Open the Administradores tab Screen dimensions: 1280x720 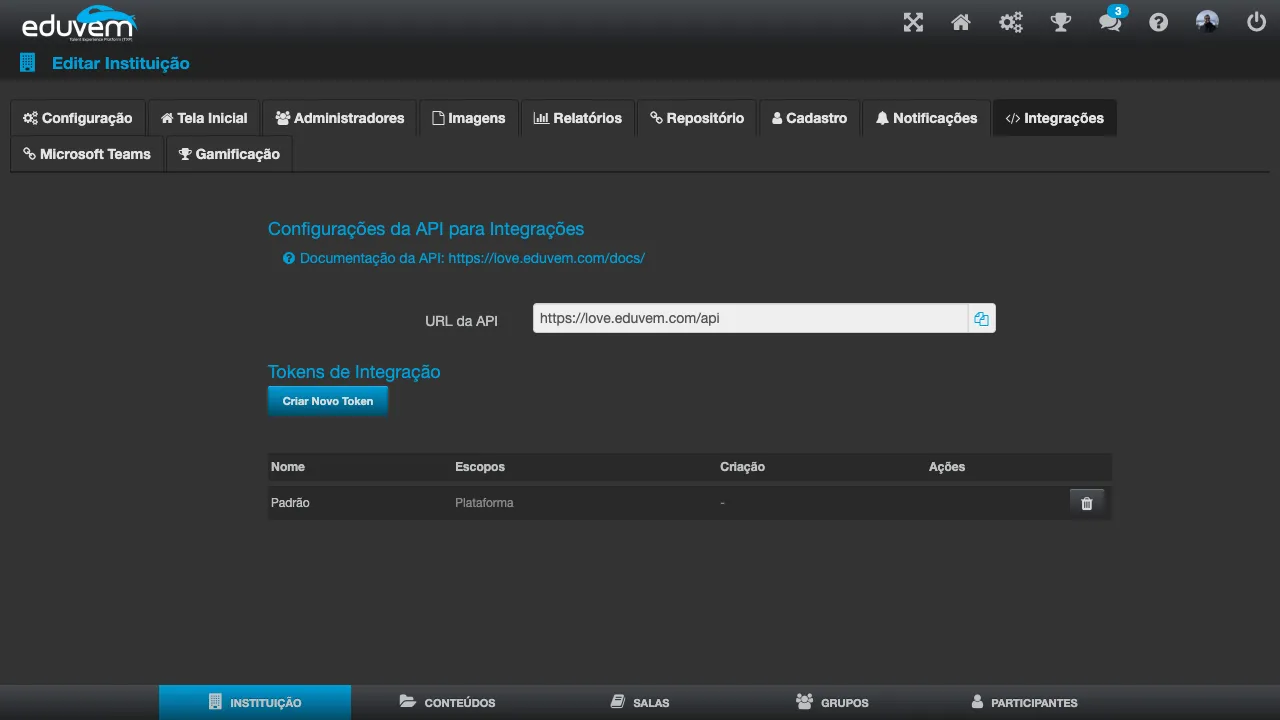coord(340,118)
